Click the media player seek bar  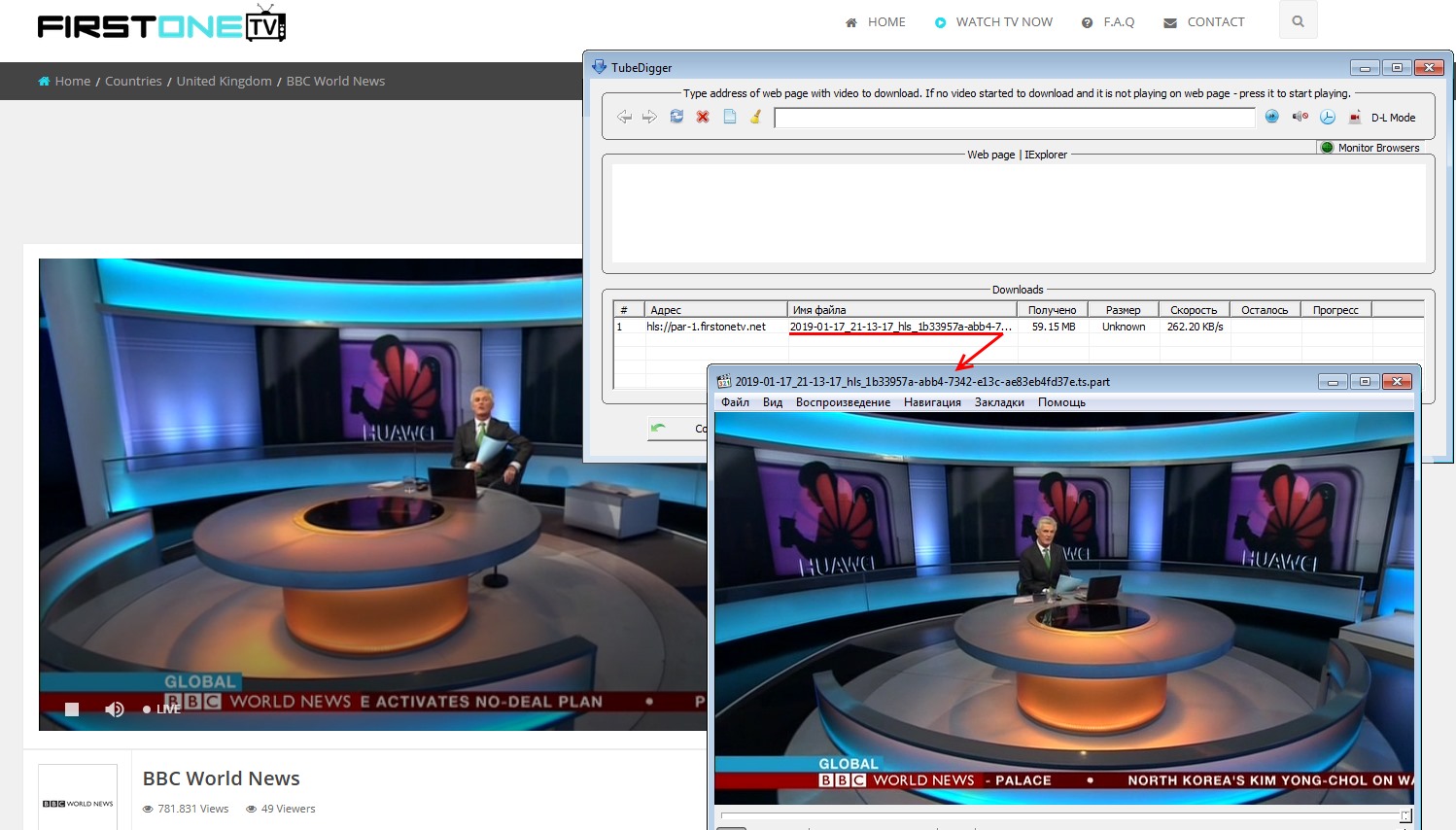(x=1065, y=815)
